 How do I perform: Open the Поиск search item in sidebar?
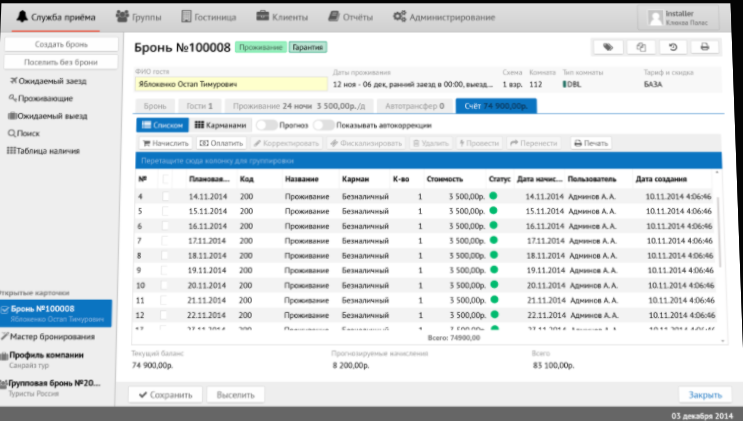[x=30, y=132]
